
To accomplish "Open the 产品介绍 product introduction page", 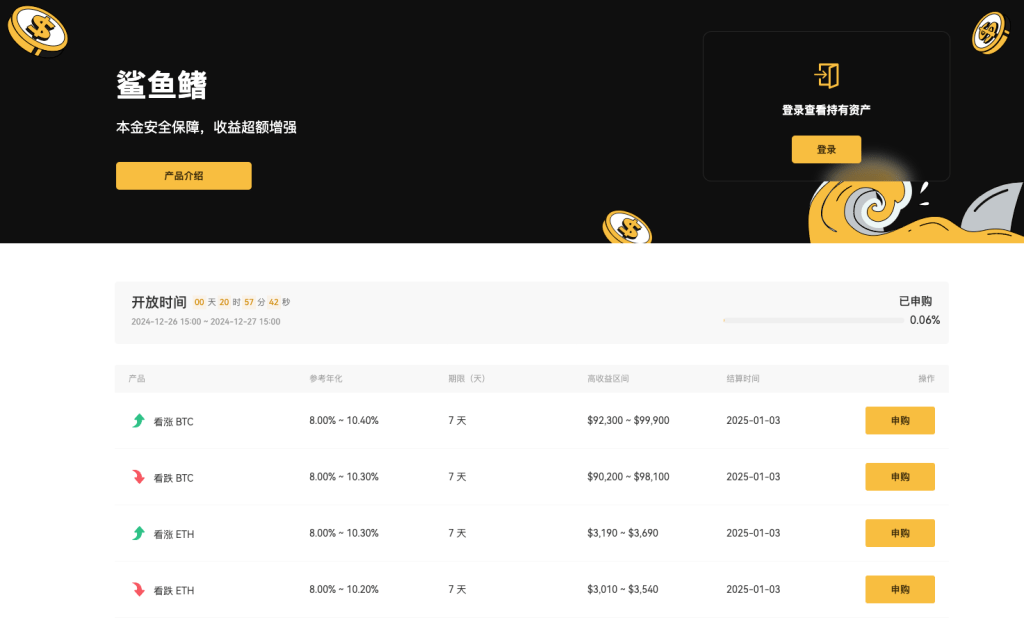I will [183, 175].
